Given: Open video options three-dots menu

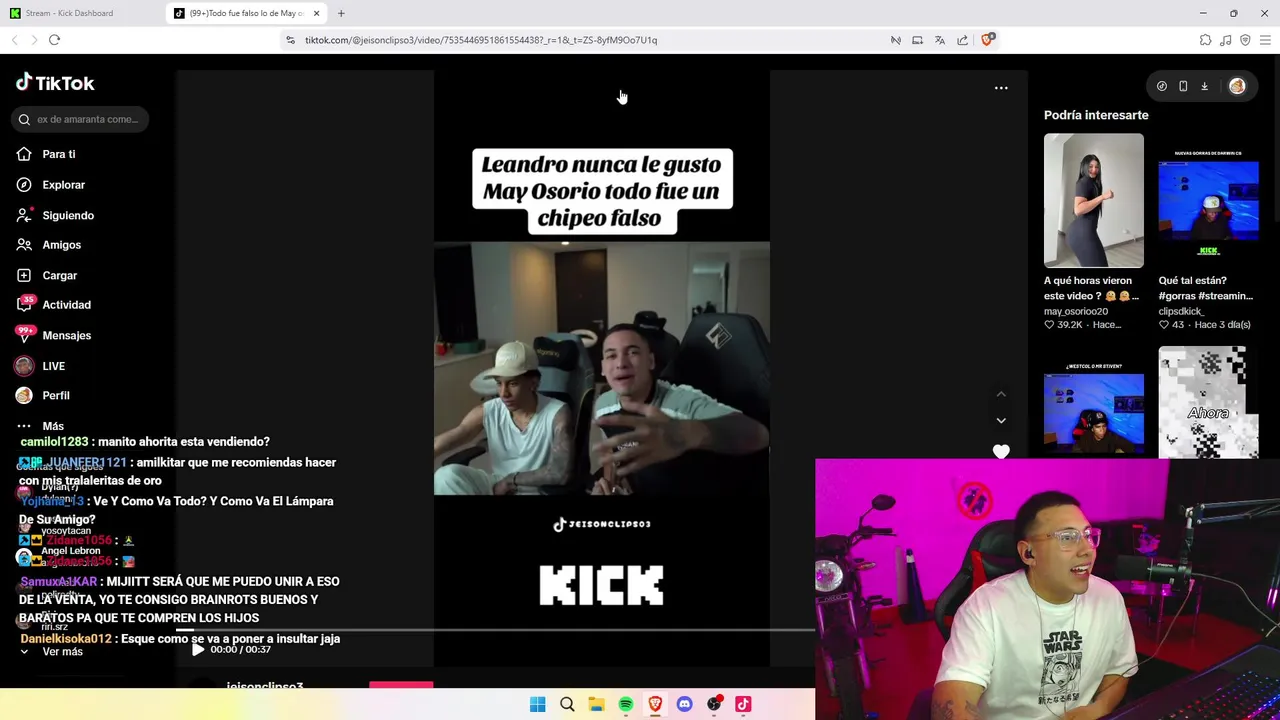Looking at the screenshot, I should click(x=1001, y=88).
